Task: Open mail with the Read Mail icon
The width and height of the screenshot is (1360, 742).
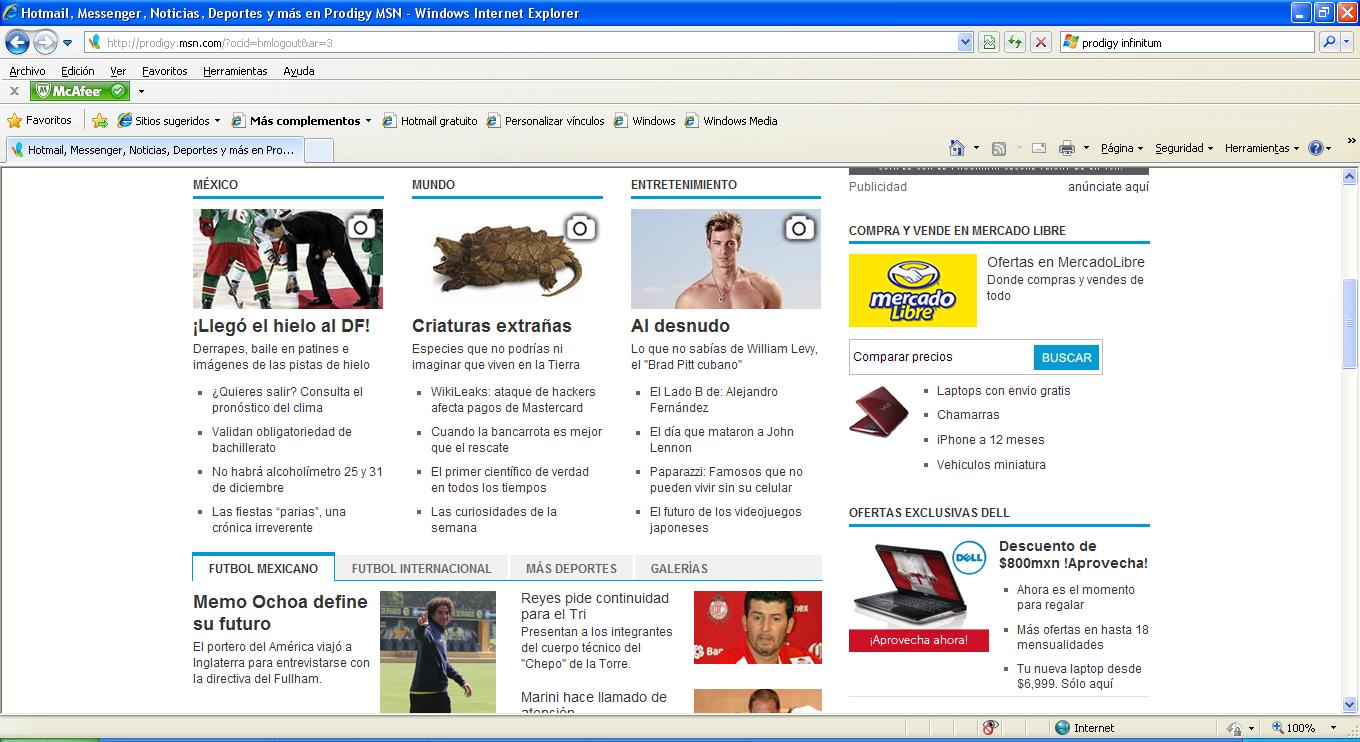Action: [x=1038, y=147]
